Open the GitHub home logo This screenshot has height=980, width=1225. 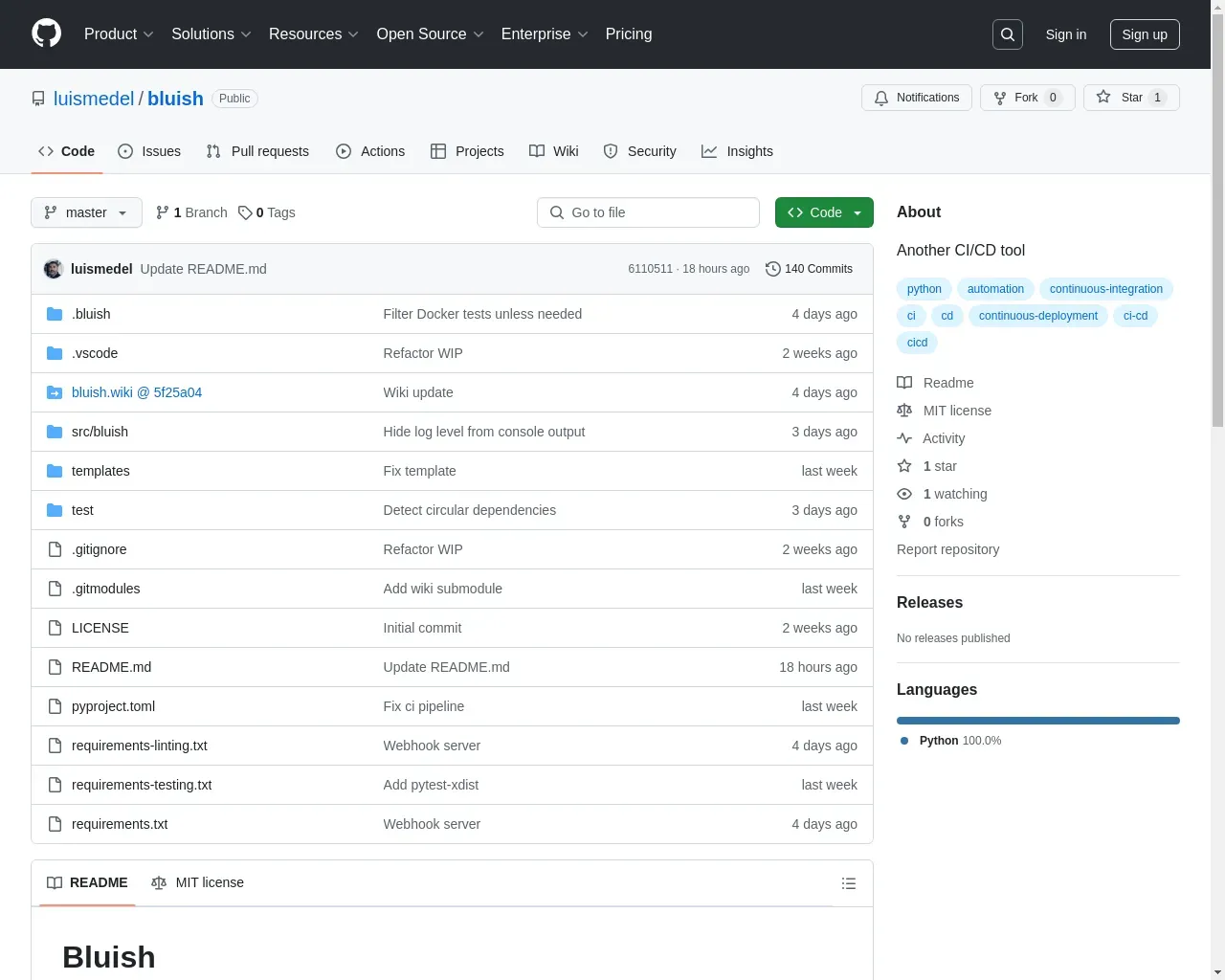(46, 33)
